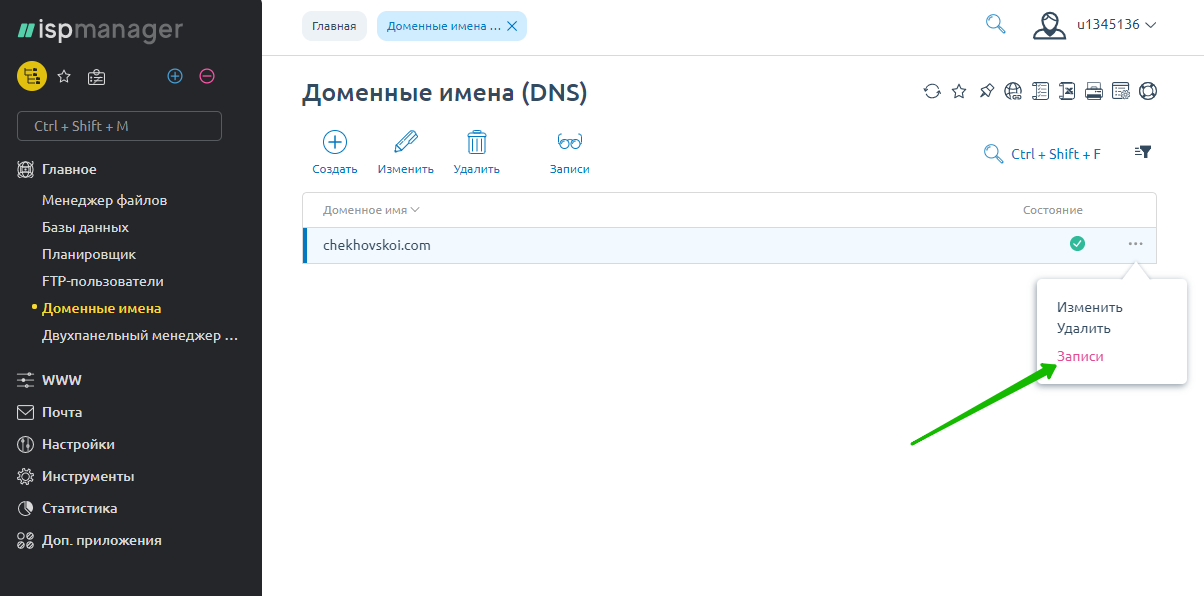The width and height of the screenshot is (1204, 596).
Task: Show favorites menu star in sidebar
Action: (64, 76)
